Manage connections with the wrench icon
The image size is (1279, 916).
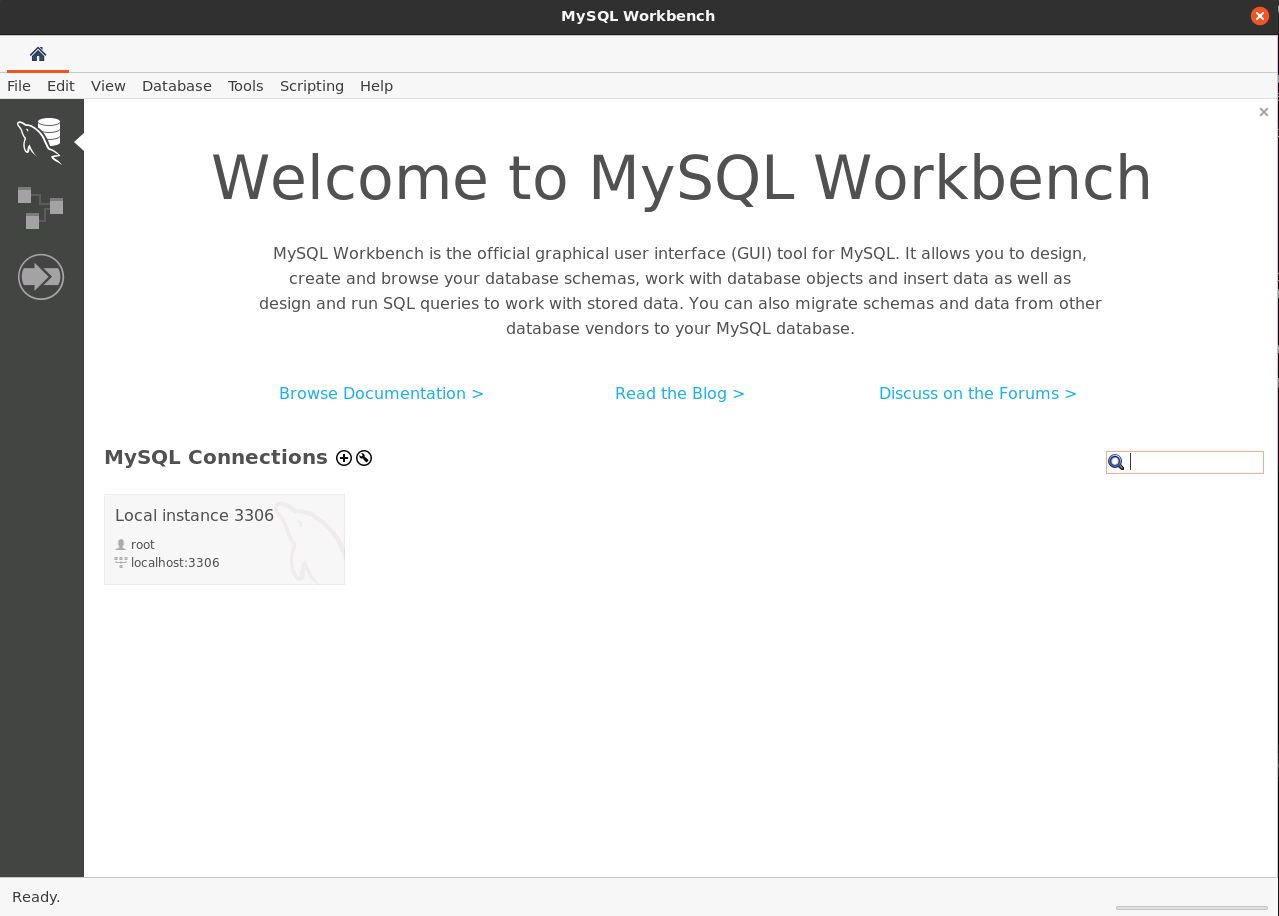tap(364, 458)
